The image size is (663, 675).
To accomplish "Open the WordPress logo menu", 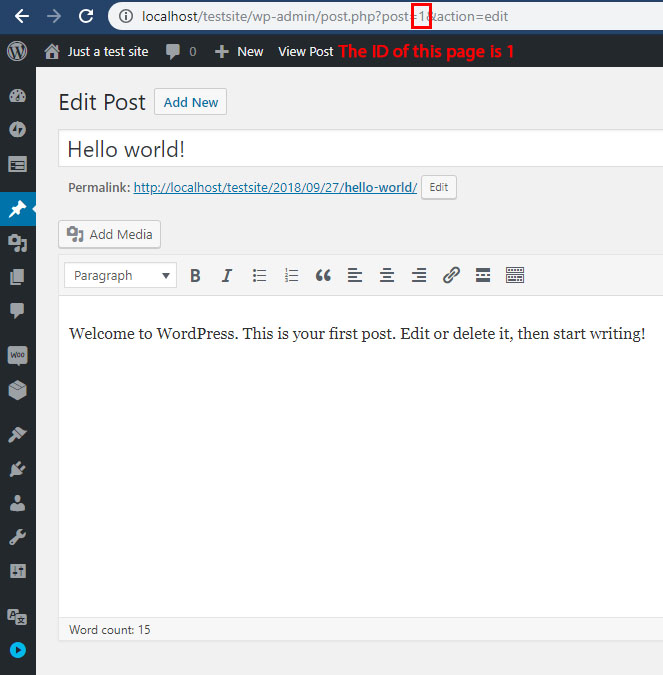I will [x=17, y=51].
